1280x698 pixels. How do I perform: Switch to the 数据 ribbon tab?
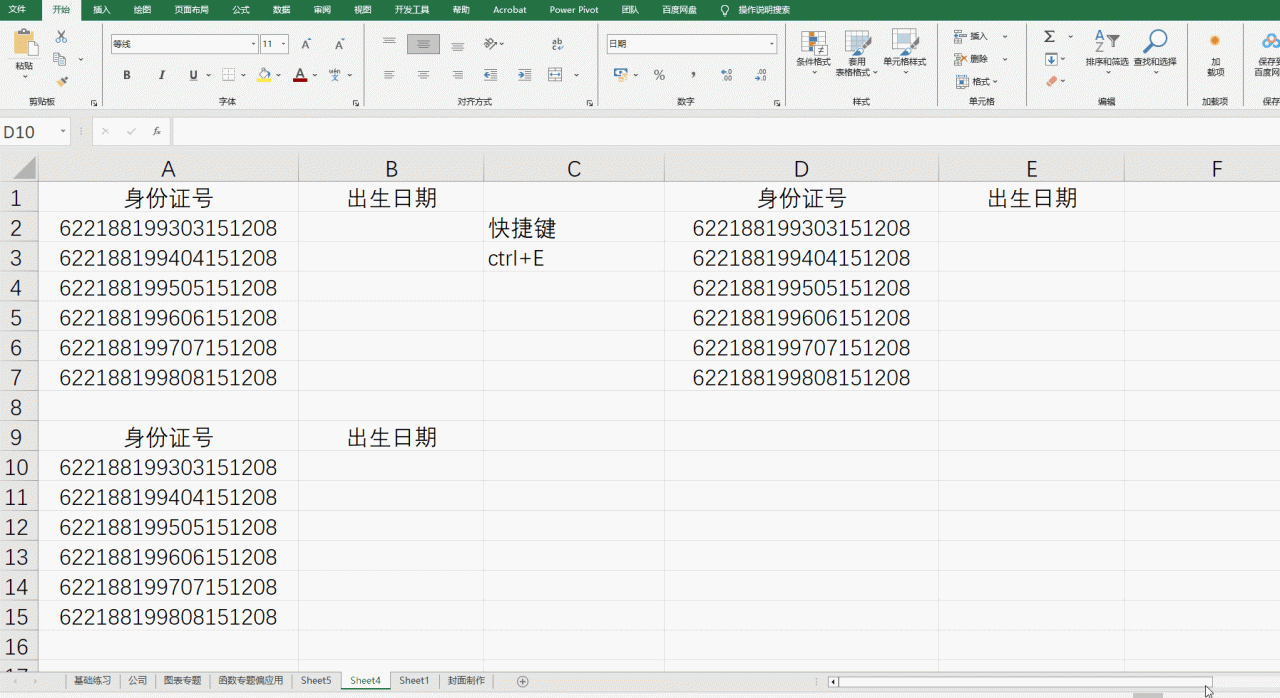coord(282,9)
